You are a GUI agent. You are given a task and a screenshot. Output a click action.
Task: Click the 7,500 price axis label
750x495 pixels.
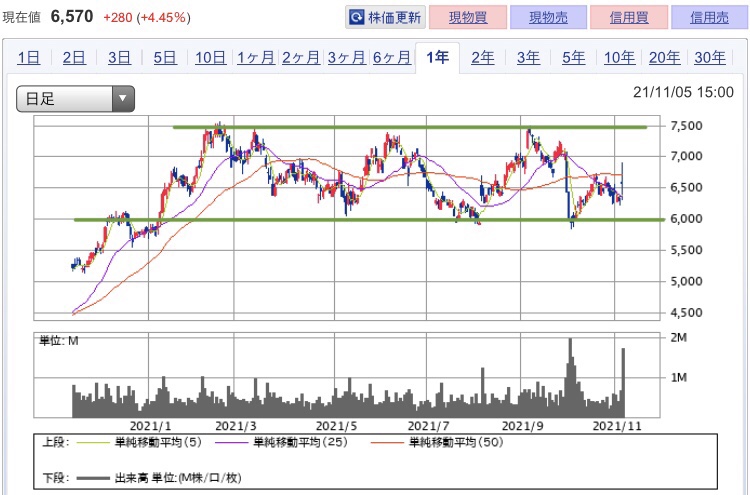coord(686,126)
